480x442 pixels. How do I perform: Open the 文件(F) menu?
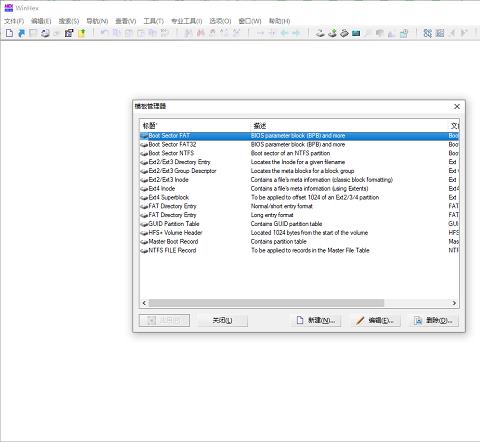pyautogui.click(x=14, y=21)
